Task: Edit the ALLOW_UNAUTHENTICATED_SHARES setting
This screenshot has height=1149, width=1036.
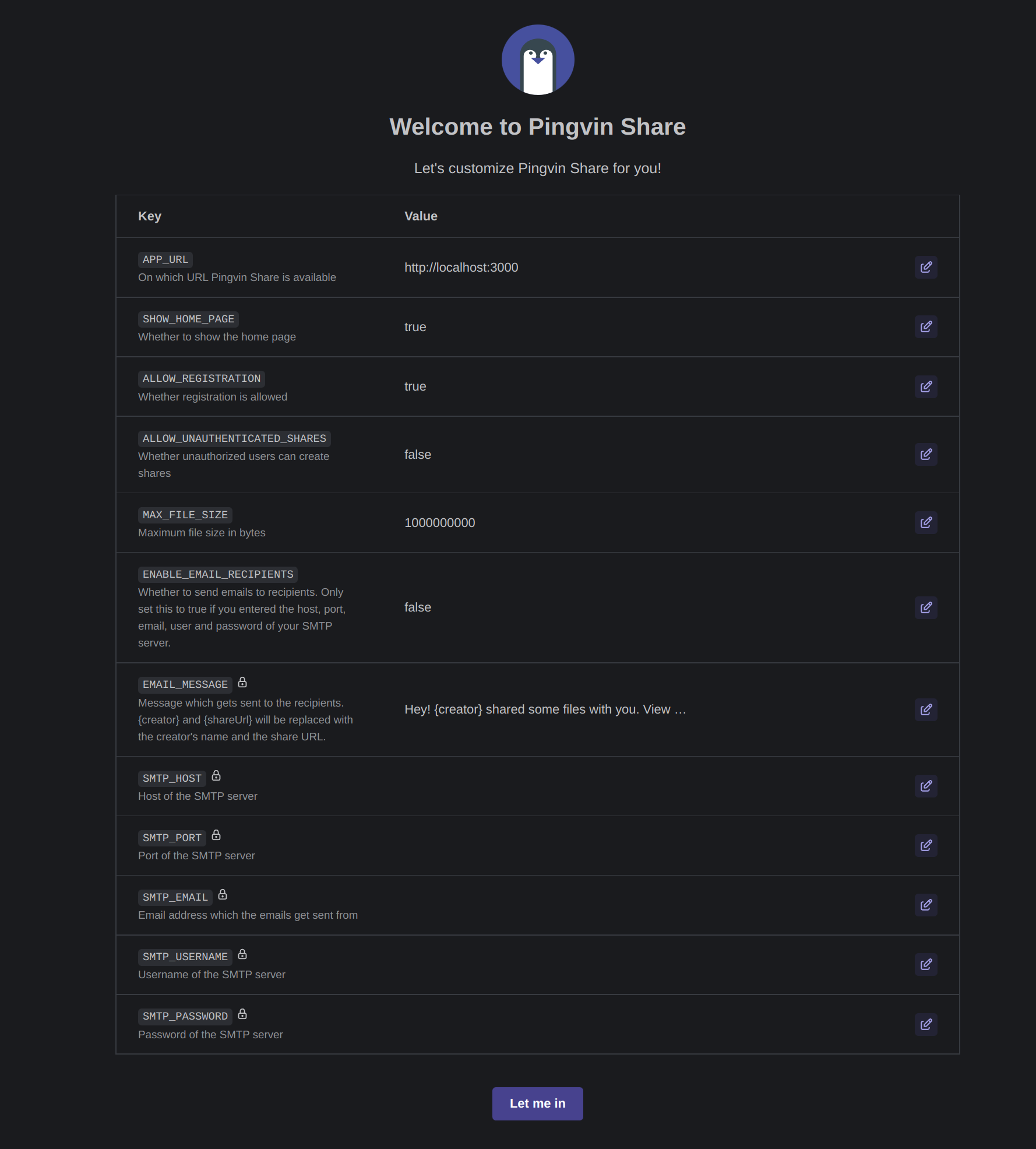Action: (x=925, y=455)
